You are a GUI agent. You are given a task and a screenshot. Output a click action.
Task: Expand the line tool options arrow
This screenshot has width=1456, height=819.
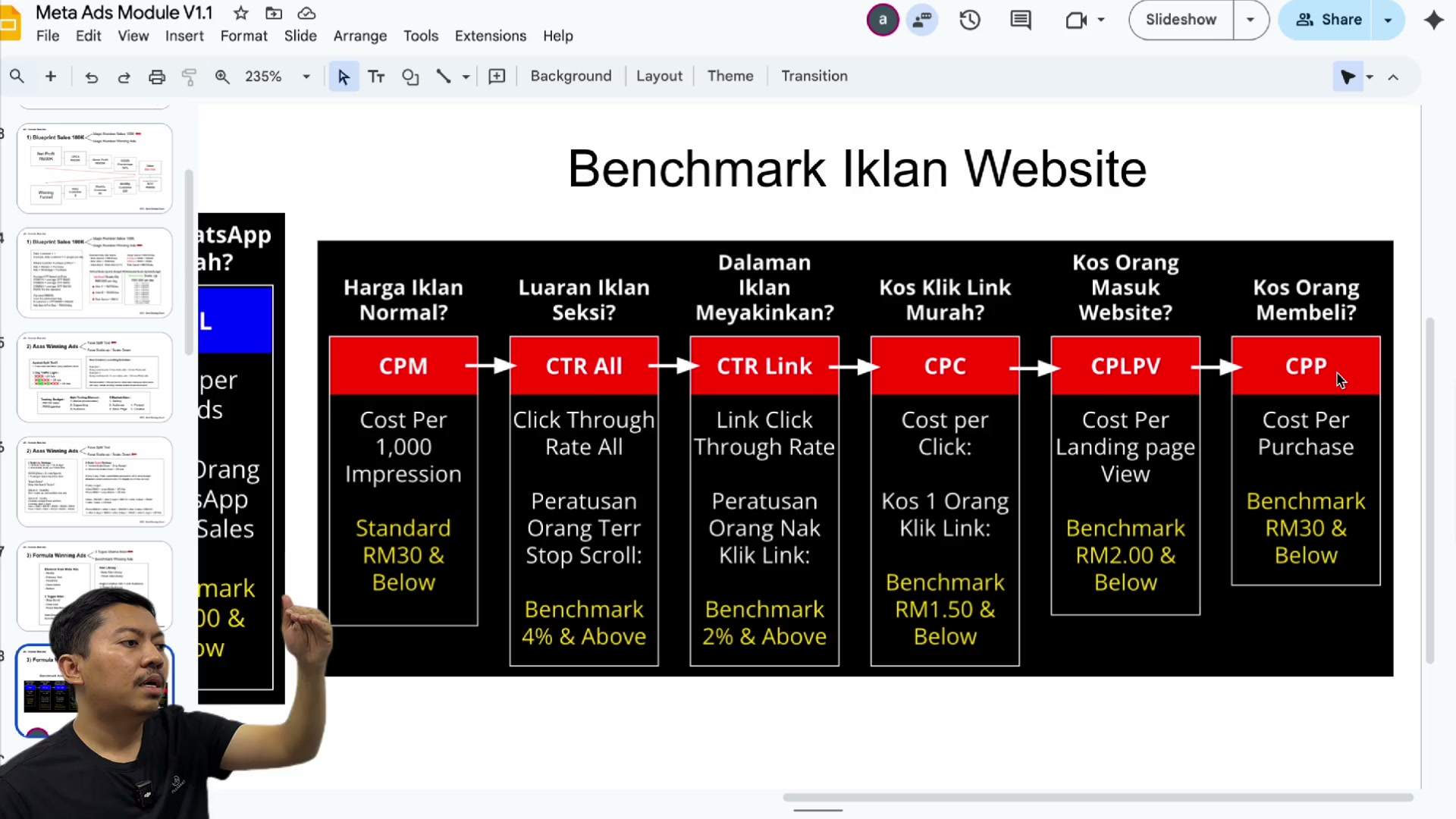(x=466, y=77)
